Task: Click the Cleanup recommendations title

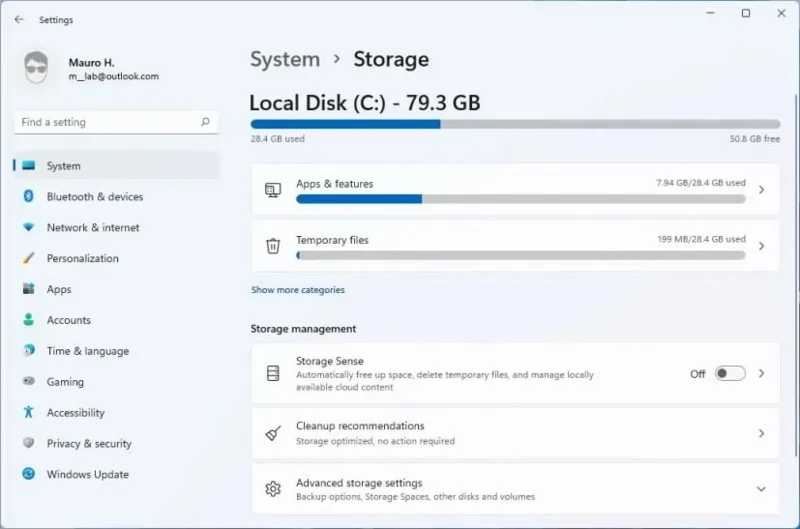Action: 360,425
